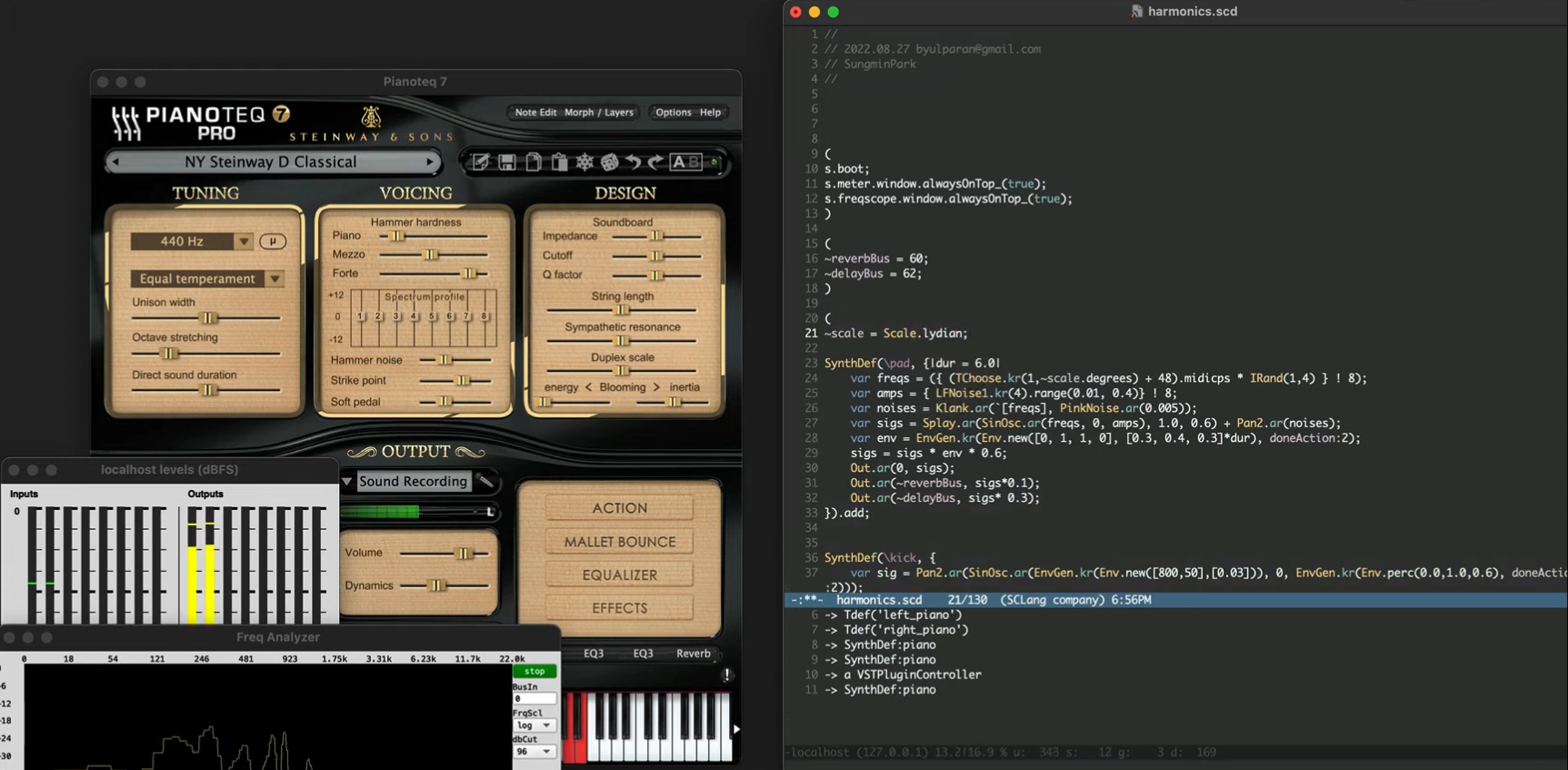Image resolution: width=1568 pixels, height=770 pixels.
Task: Click the MALLET BOUNCE button
Action: pyautogui.click(x=620, y=542)
